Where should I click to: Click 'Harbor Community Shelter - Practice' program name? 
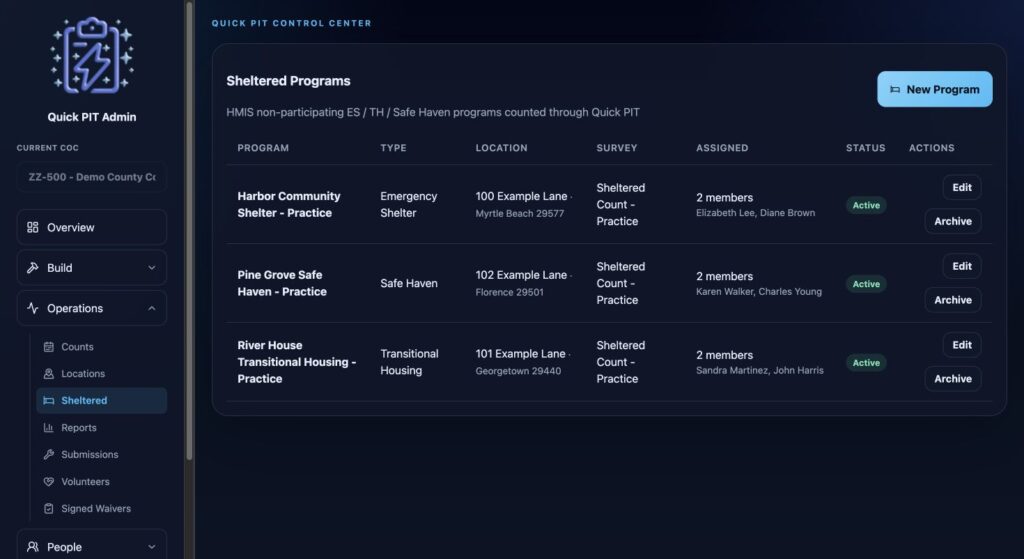pos(289,204)
